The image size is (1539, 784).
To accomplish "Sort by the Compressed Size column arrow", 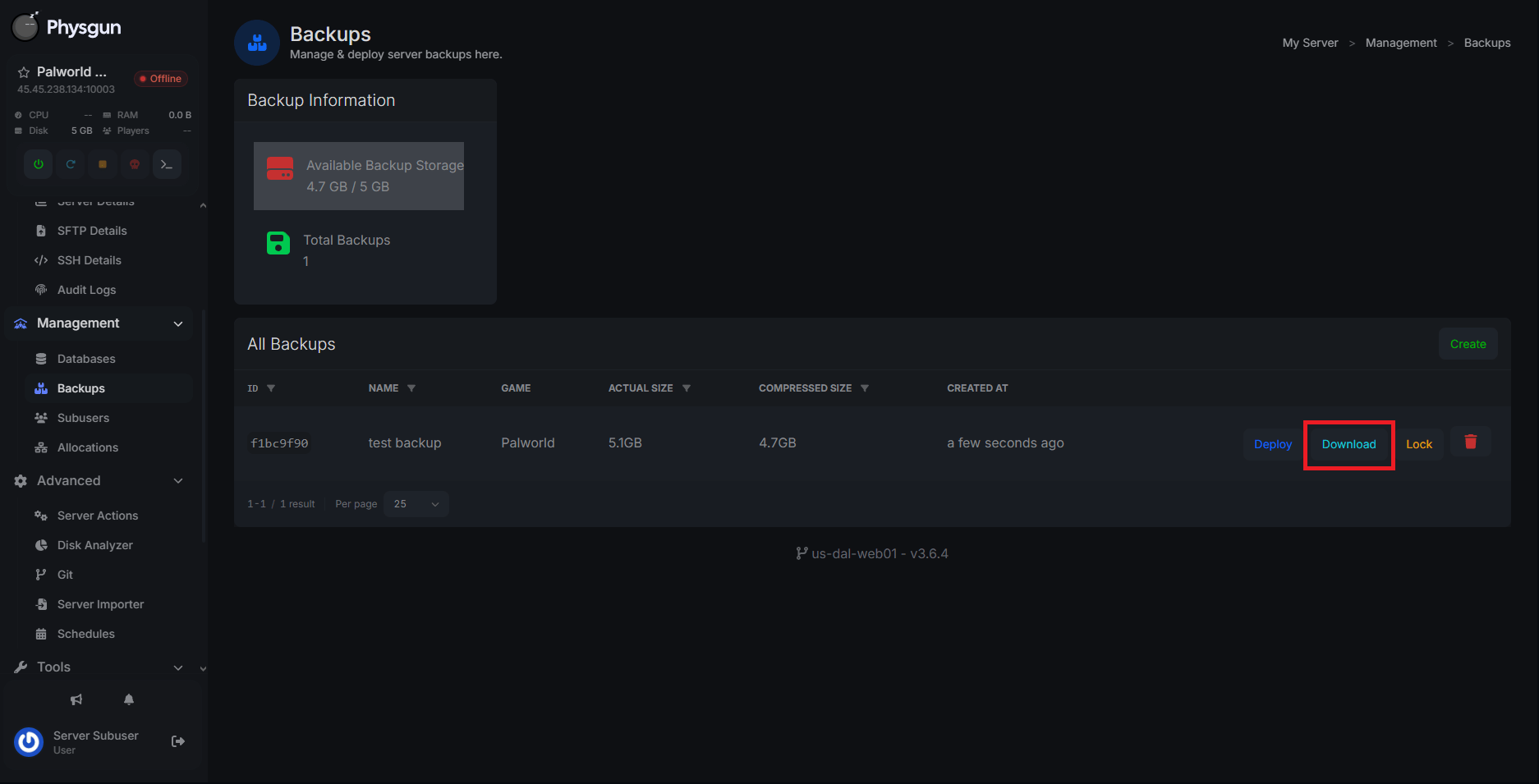I will coord(865,388).
